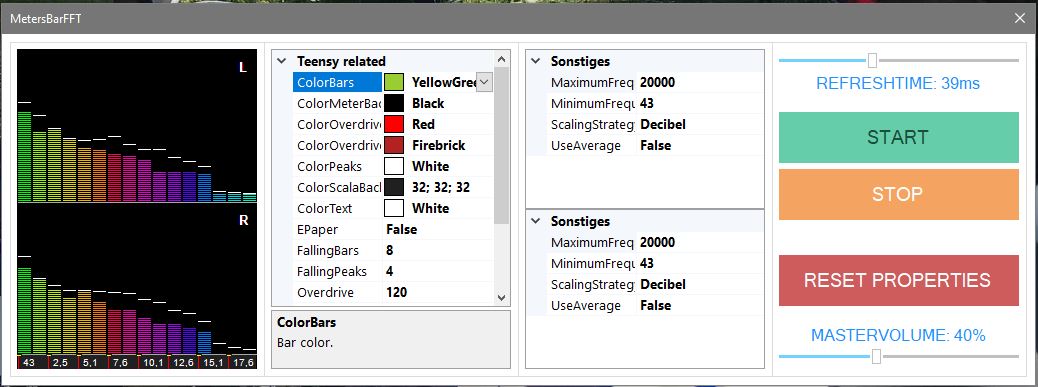The image size is (1038, 387).
Task: Select the ColorBars property row
Action: click(393, 82)
